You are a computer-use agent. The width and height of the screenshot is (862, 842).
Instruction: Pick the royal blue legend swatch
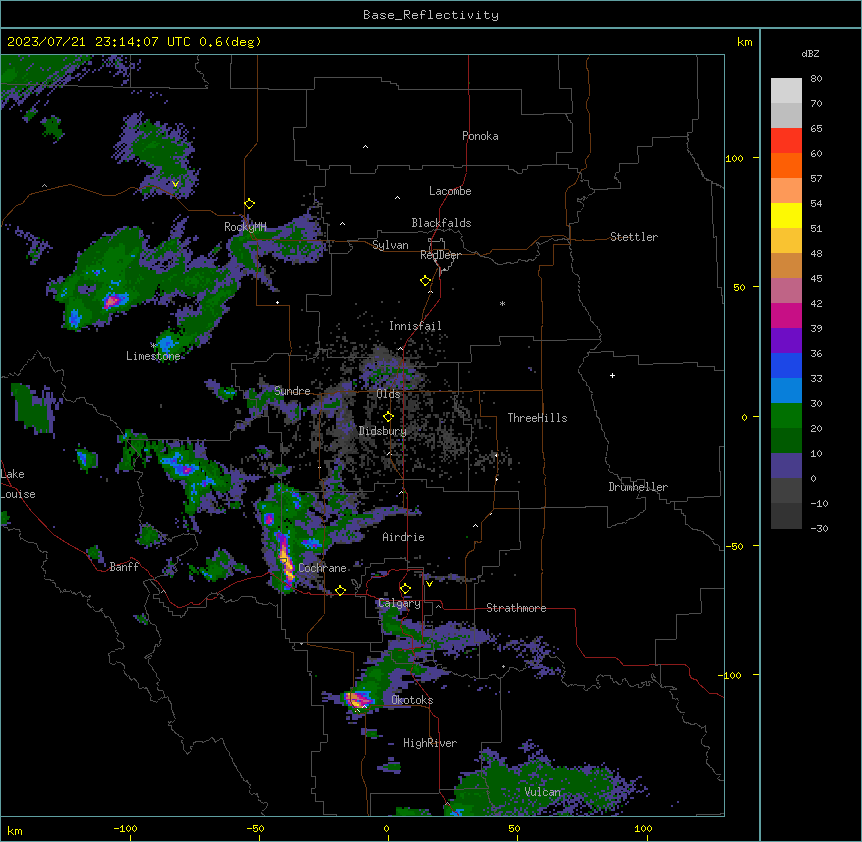[786, 365]
